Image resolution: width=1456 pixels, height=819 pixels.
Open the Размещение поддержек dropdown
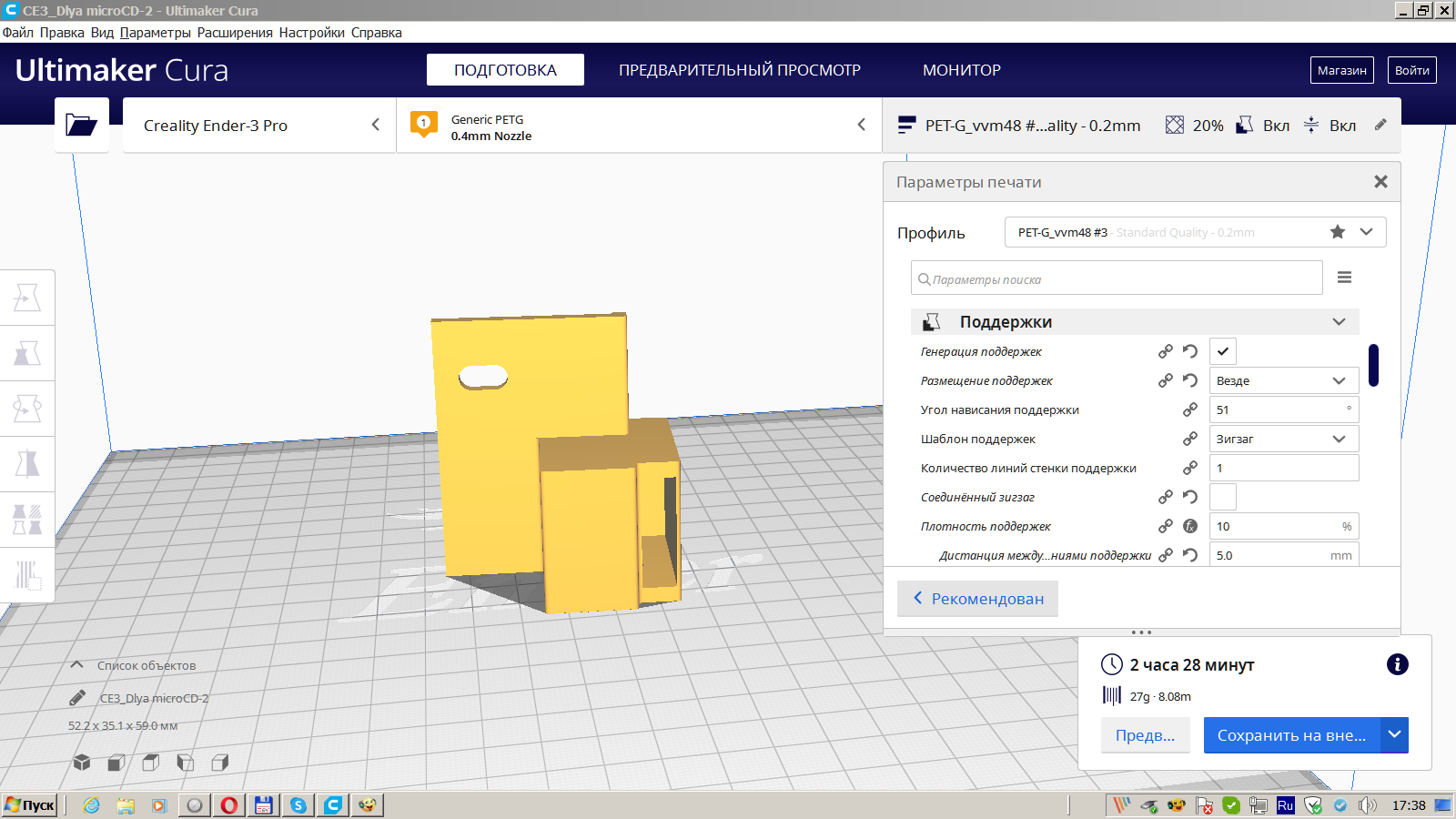(x=1283, y=380)
